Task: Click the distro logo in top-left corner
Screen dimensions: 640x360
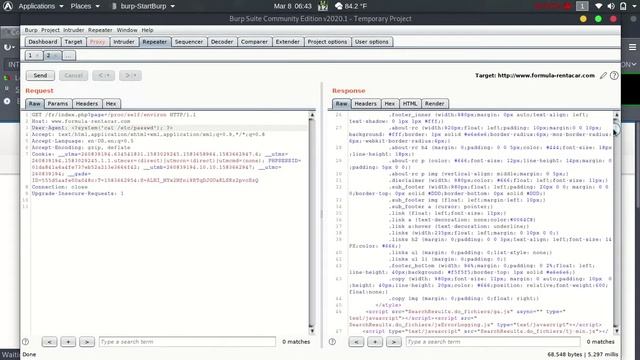Action: [x=8, y=6]
